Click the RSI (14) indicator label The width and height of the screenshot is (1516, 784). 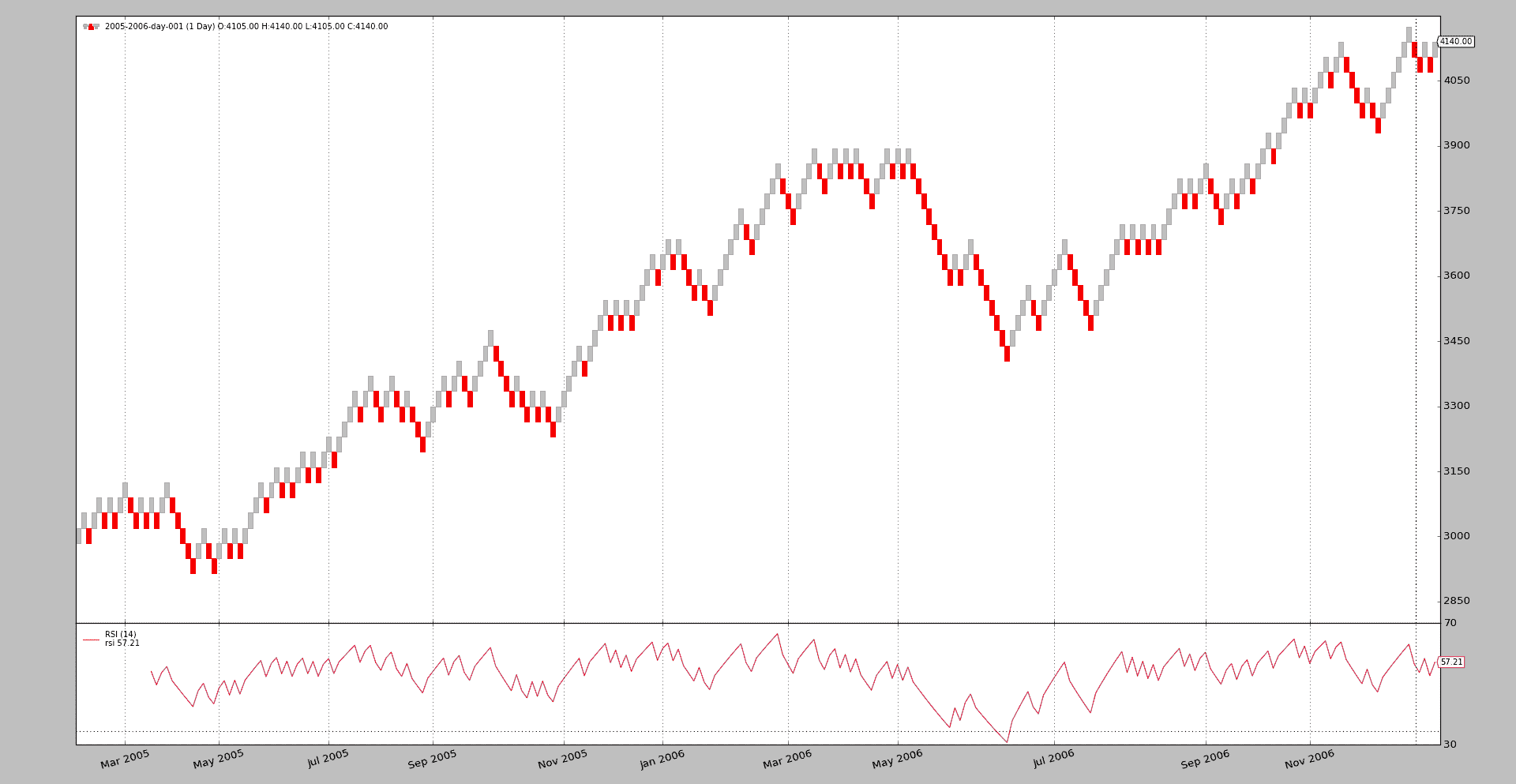tap(121, 635)
